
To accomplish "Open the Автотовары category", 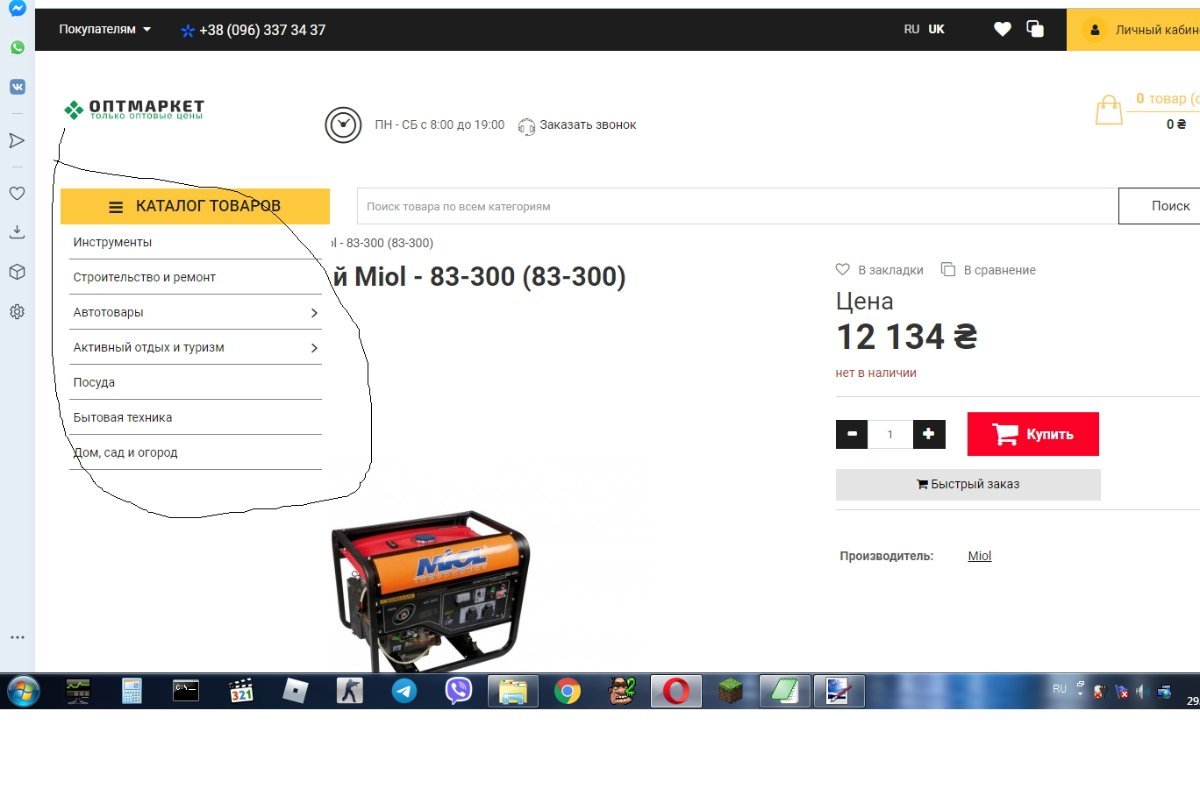I will tap(108, 312).
